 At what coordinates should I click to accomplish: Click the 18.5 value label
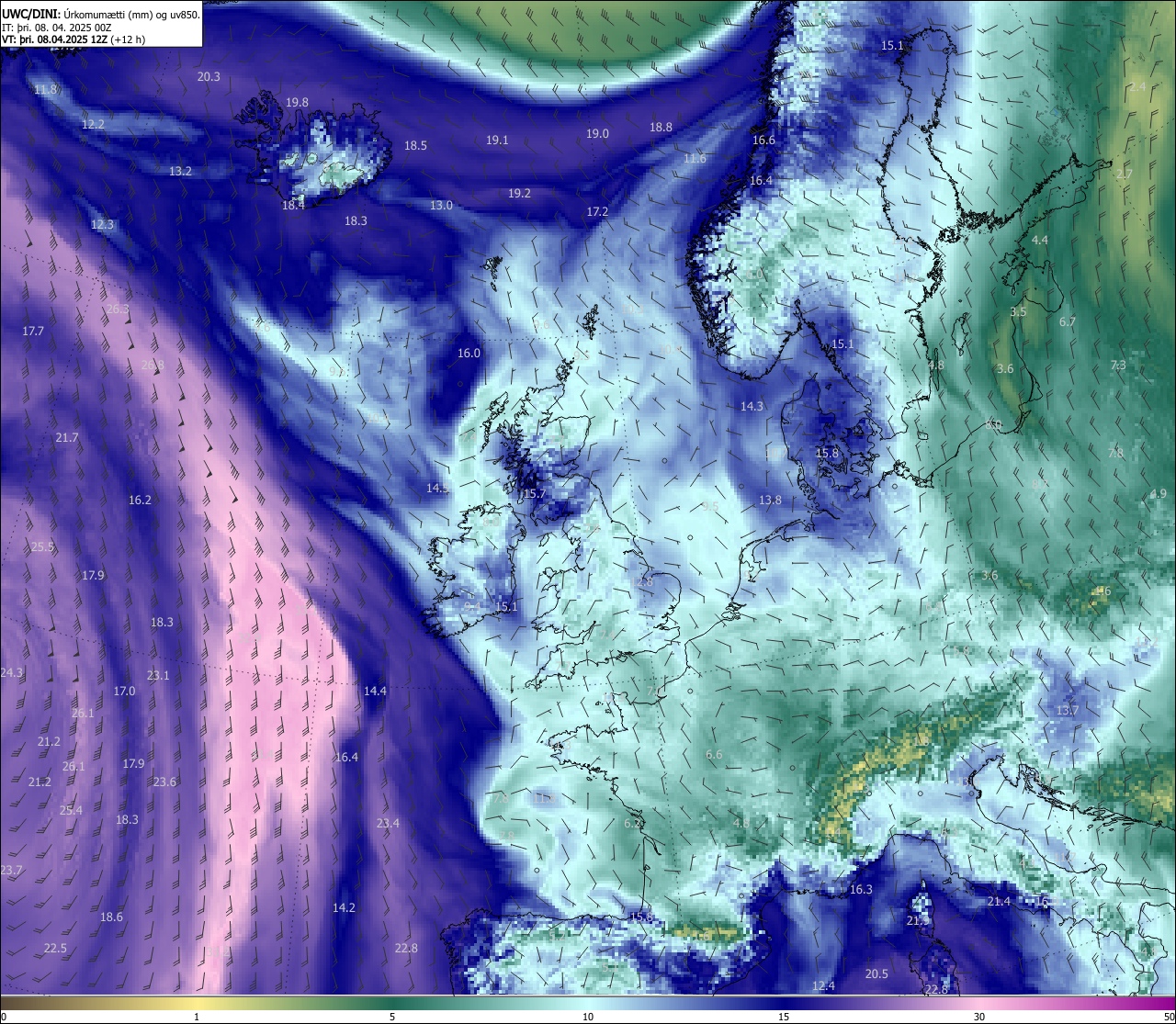[415, 146]
